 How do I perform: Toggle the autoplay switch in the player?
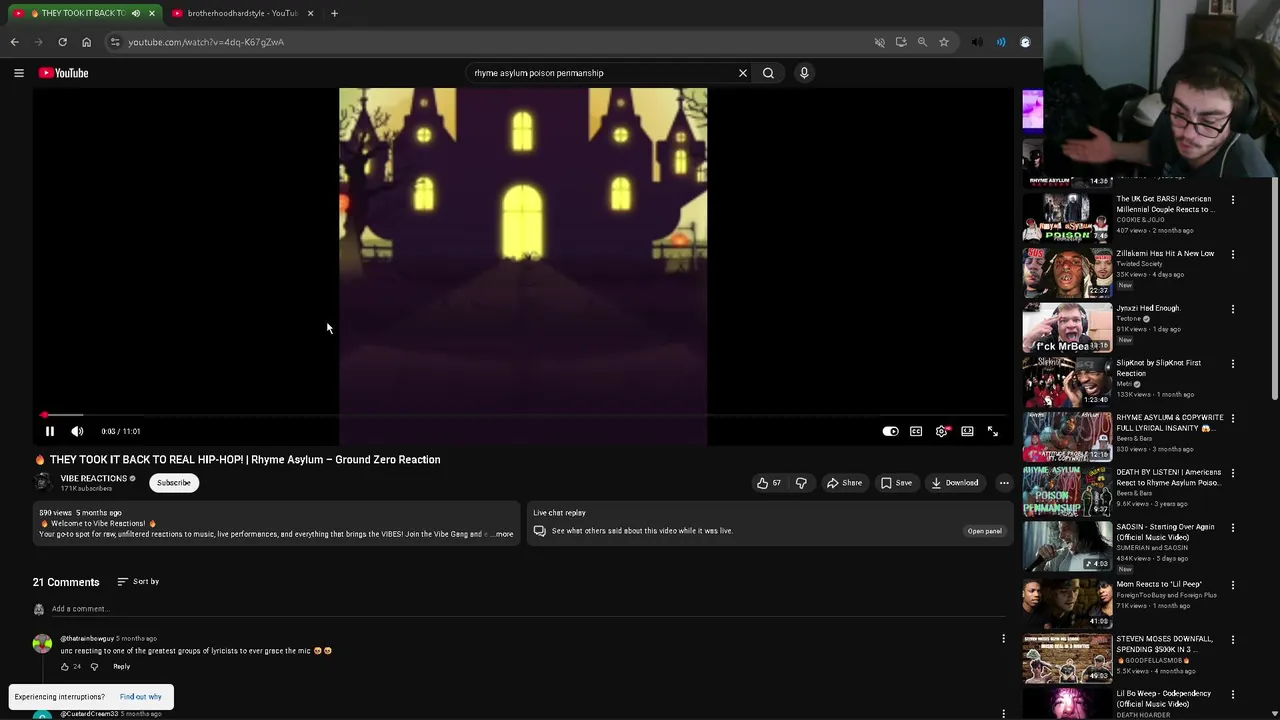click(890, 431)
